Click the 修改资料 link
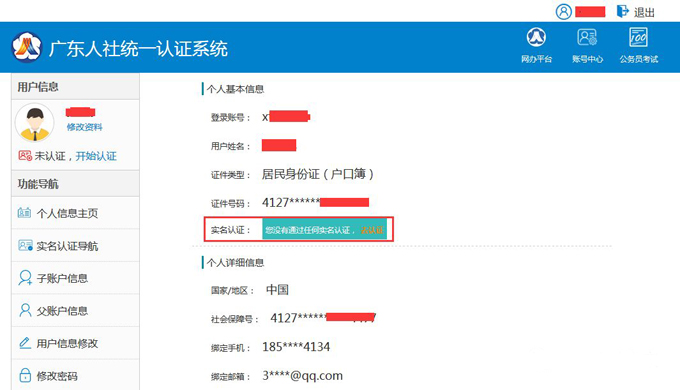Screen dimensions: 680x390 point(84,127)
